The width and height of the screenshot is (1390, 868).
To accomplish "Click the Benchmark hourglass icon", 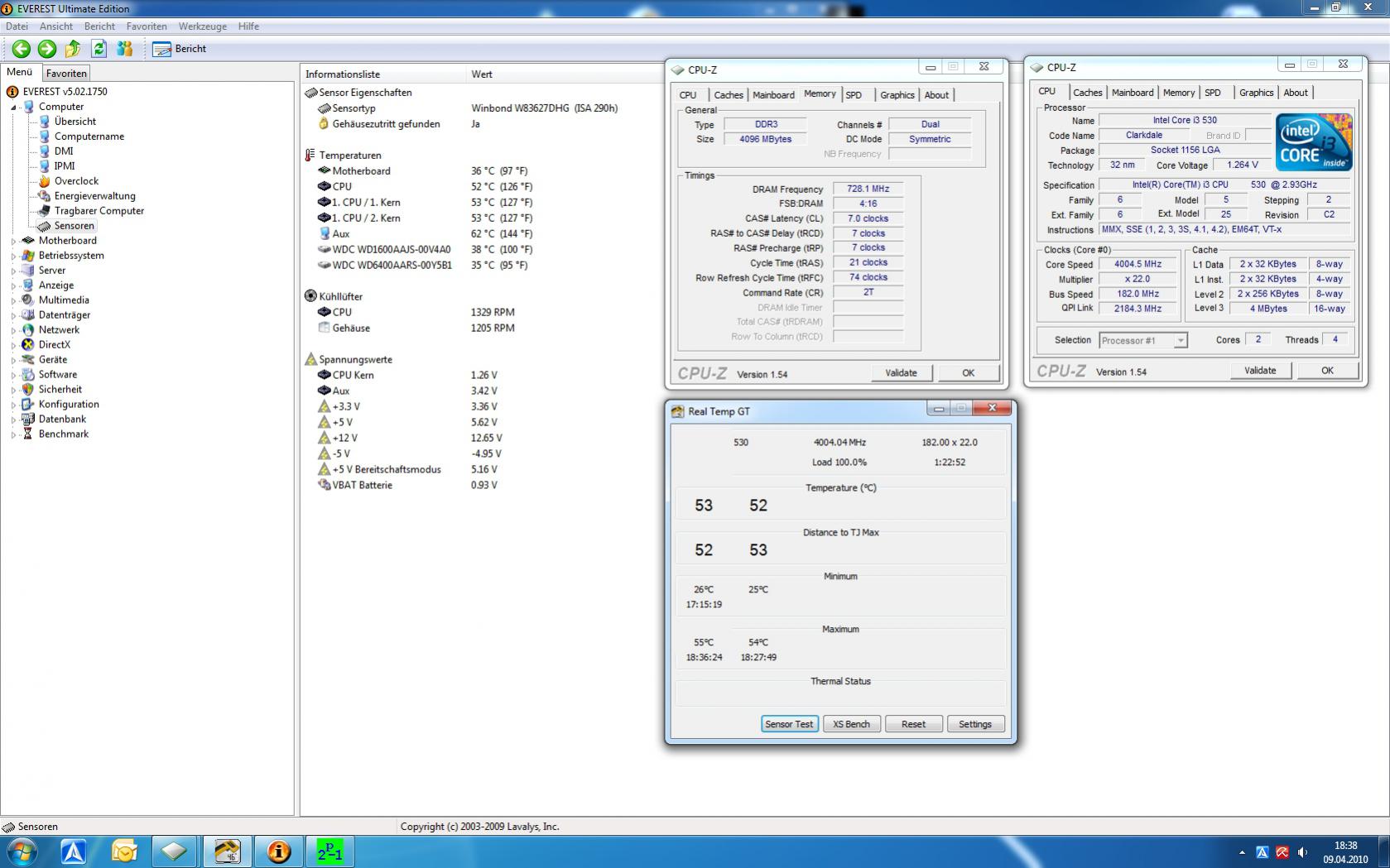I will [28, 434].
